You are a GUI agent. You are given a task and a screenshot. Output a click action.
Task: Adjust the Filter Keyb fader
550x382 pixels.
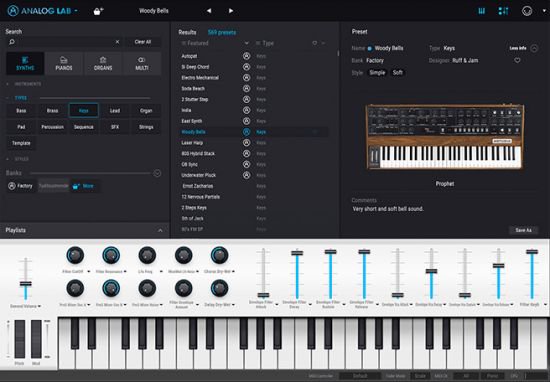[x=532, y=252]
